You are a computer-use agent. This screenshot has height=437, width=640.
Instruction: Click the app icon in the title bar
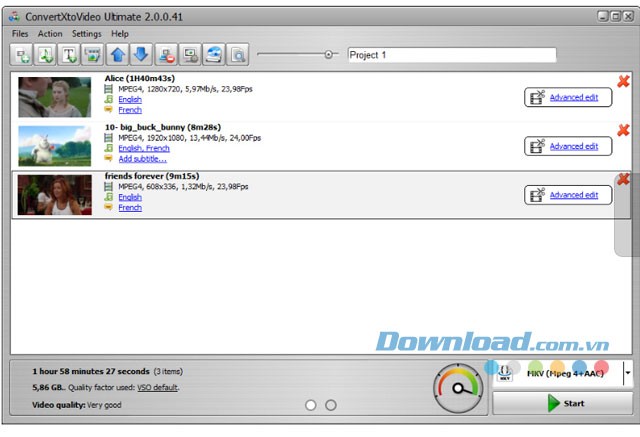coord(14,17)
